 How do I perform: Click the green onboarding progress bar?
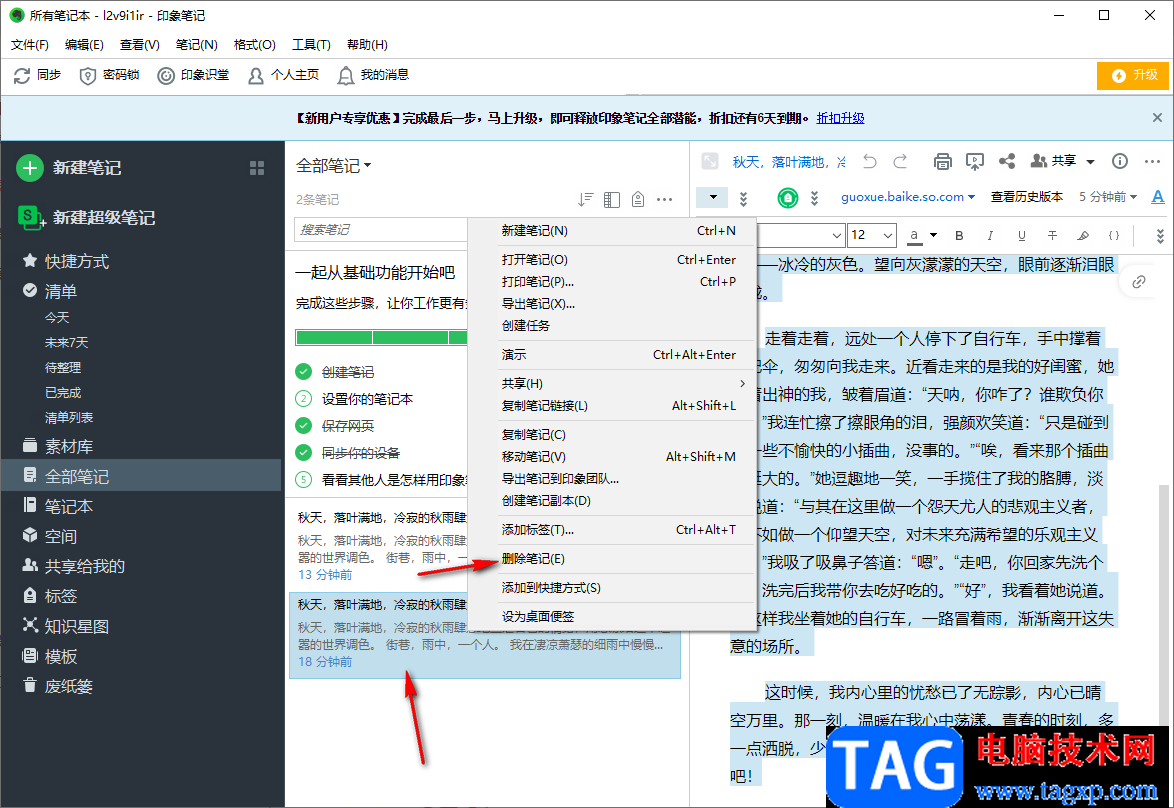[x=381, y=337]
